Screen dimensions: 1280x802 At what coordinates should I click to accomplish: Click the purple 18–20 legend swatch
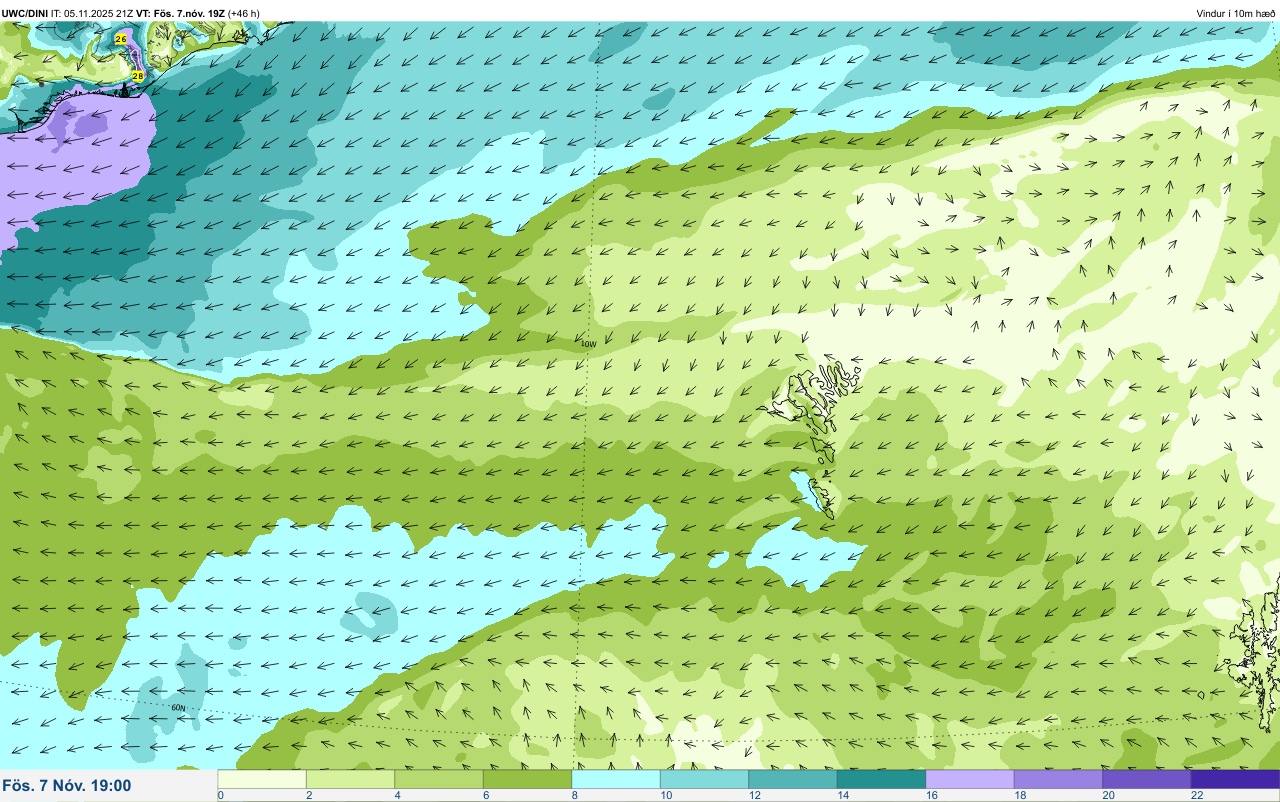click(1058, 779)
